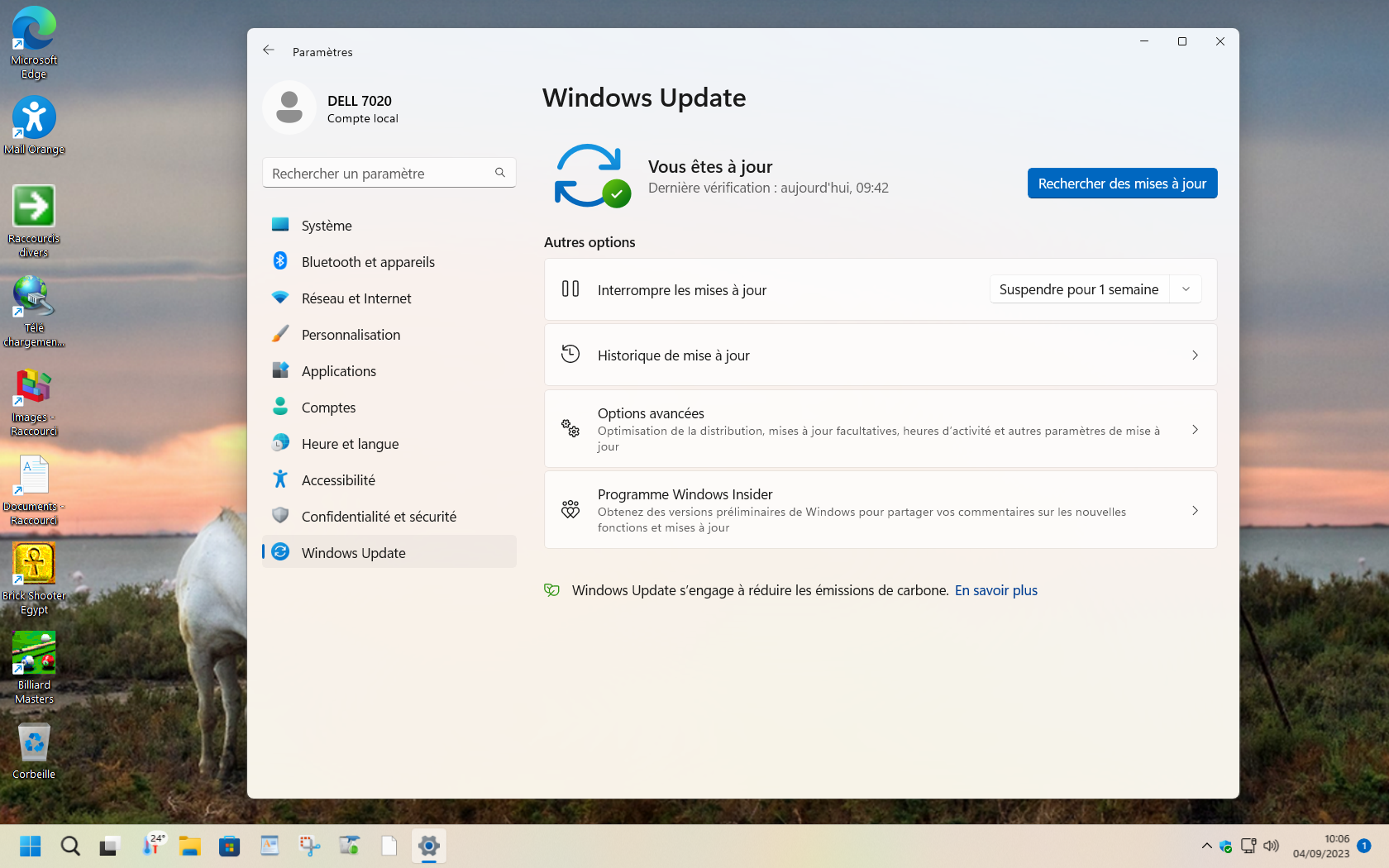
Task: Open Système settings
Action: 389,226
